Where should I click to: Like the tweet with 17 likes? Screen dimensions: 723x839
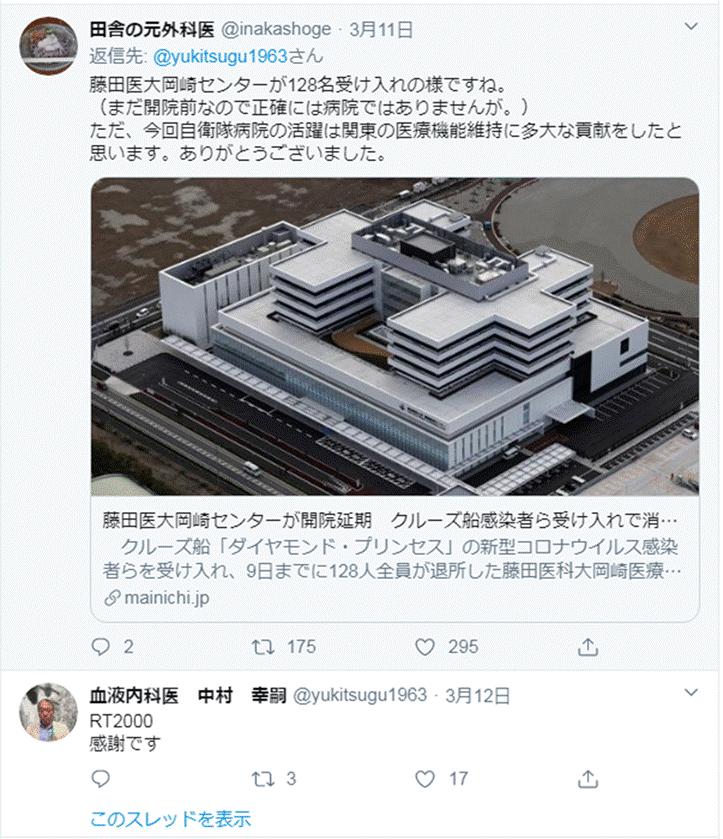[425, 779]
